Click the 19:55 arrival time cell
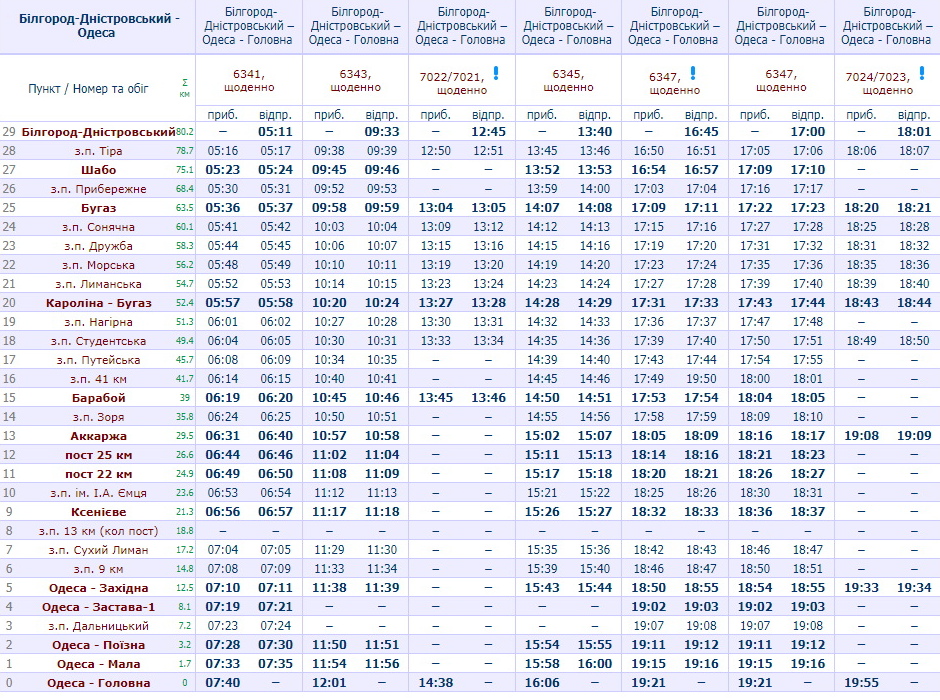 pos(861,684)
